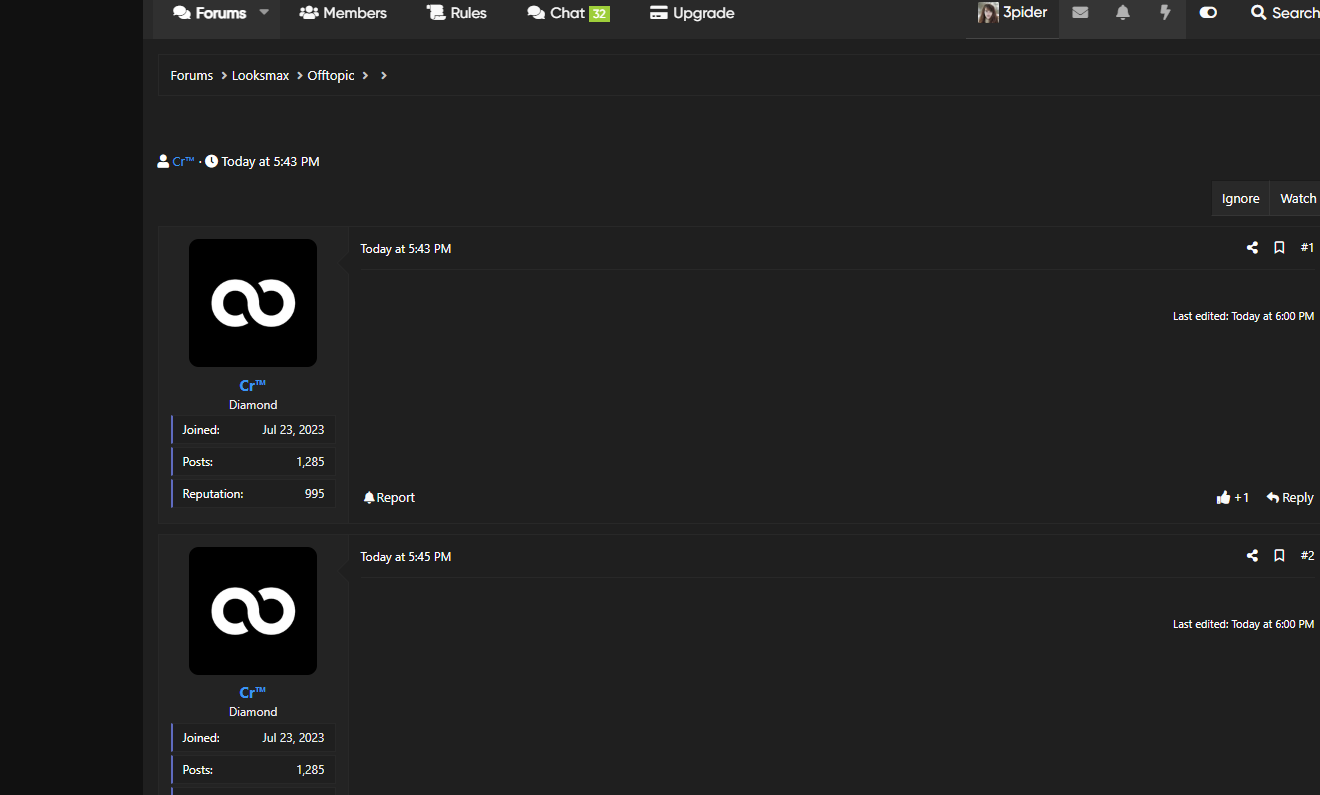Viewport: 1320px width, 795px height.
Task: Open the Members tab
Action: pos(343,13)
